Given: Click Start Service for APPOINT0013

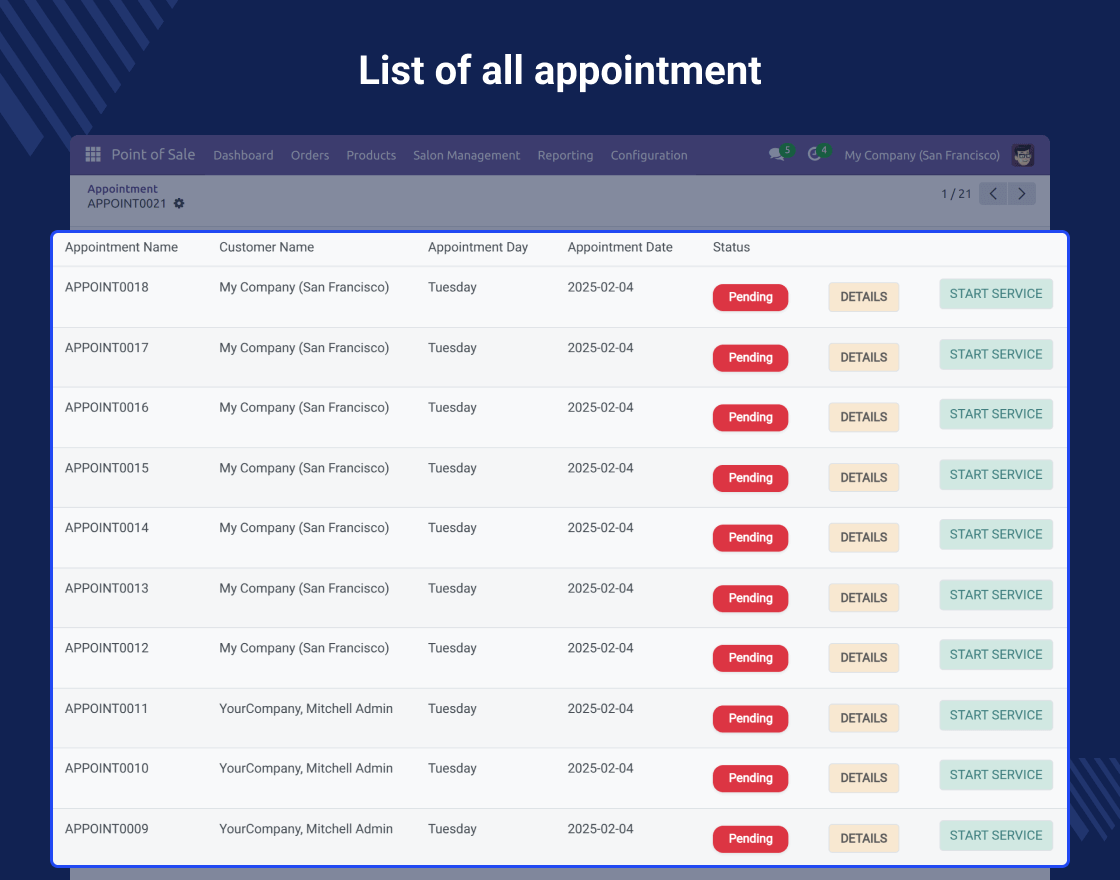Looking at the screenshot, I should pos(996,595).
